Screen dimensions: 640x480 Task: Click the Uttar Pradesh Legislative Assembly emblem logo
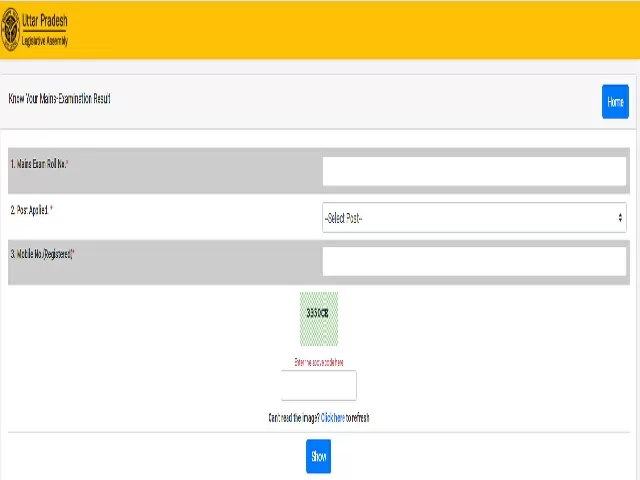coord(10,29)
